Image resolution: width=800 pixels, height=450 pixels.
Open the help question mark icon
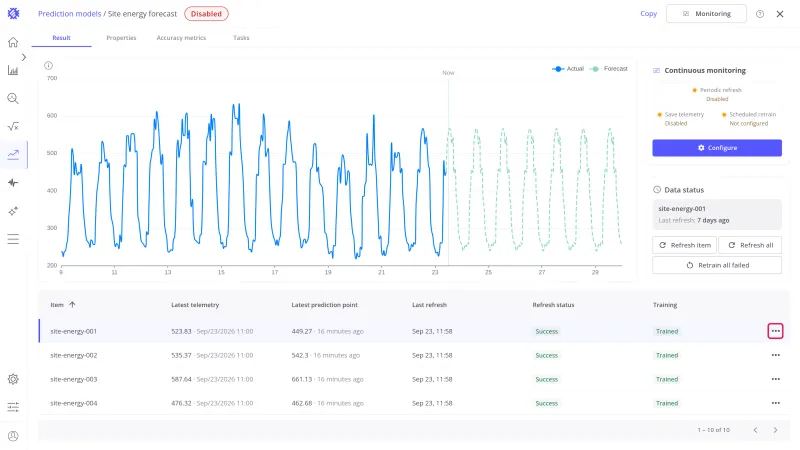(760, 14)
